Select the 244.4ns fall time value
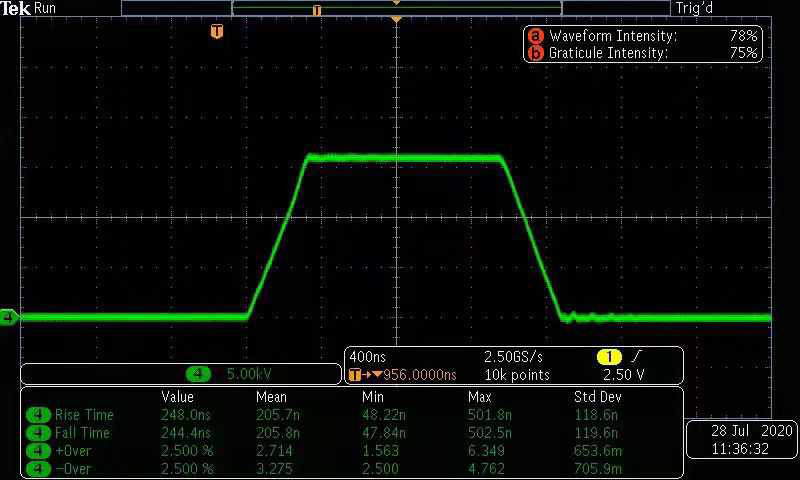Image resolution: width=800 pixels, height=480 pixels. pos(186,433)
